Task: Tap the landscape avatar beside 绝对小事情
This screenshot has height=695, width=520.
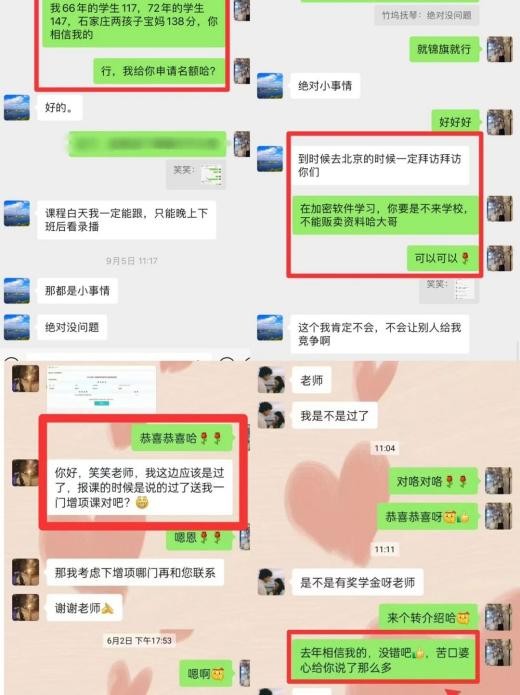Action: 270,86
